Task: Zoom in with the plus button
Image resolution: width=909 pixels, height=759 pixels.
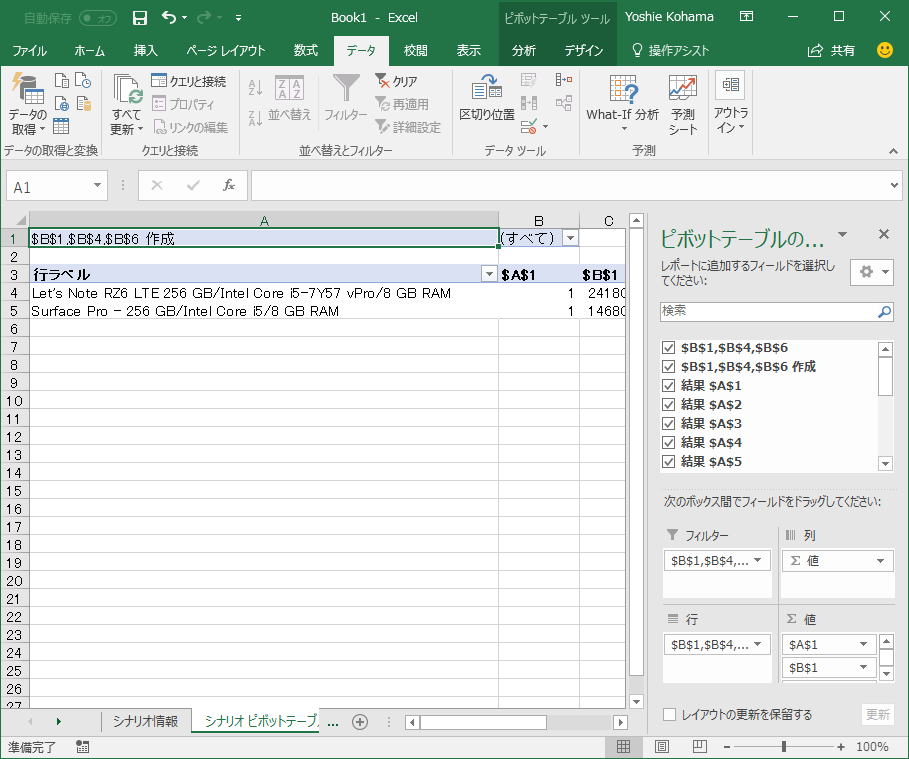Action: point(841,747)
